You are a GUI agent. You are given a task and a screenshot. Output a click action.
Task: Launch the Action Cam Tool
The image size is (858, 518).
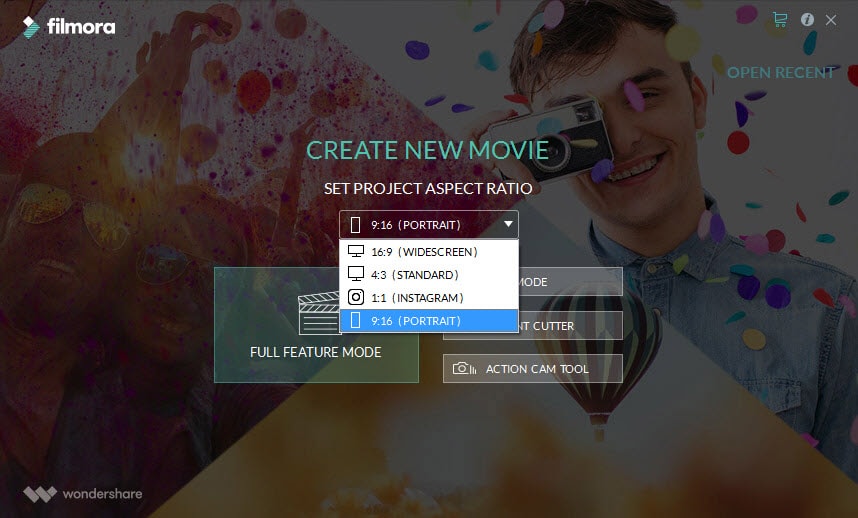(532, 369)
